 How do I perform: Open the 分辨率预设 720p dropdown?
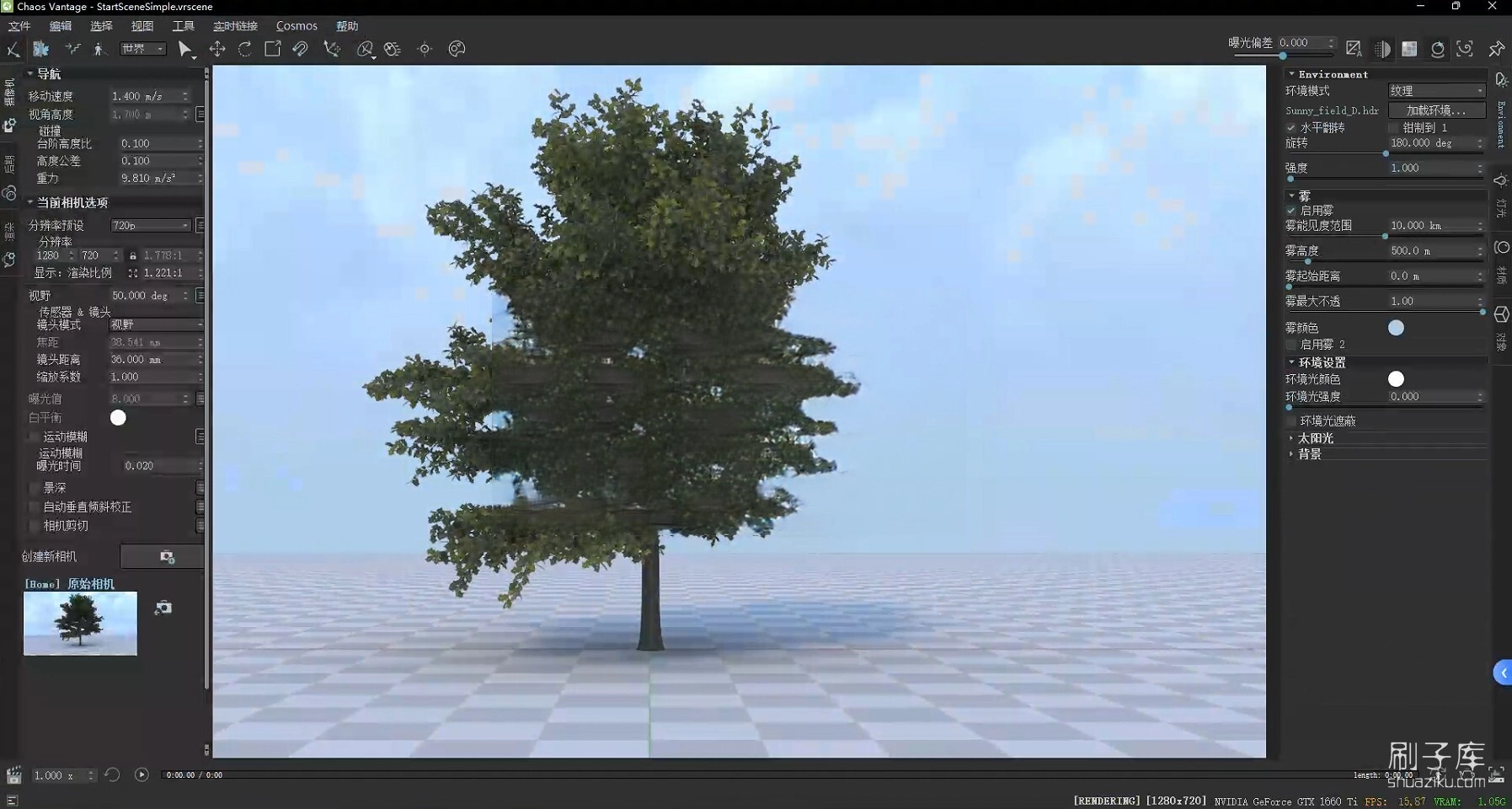point(151,225)
